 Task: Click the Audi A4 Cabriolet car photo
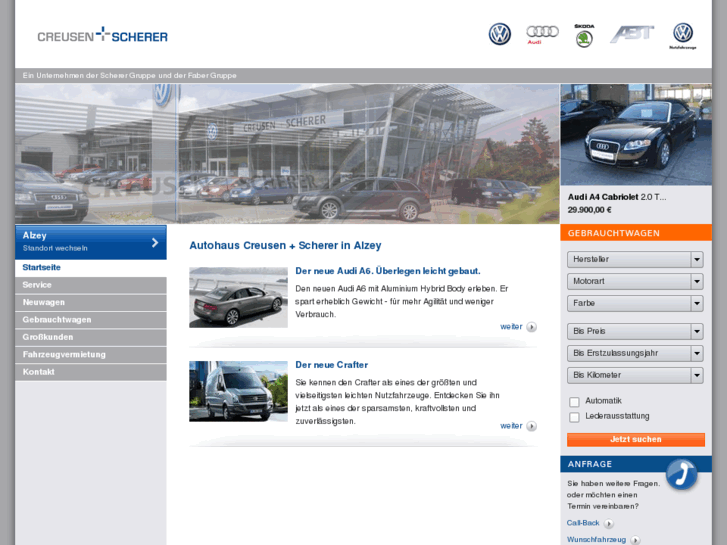pyautogui.click(x=636, y=135)
